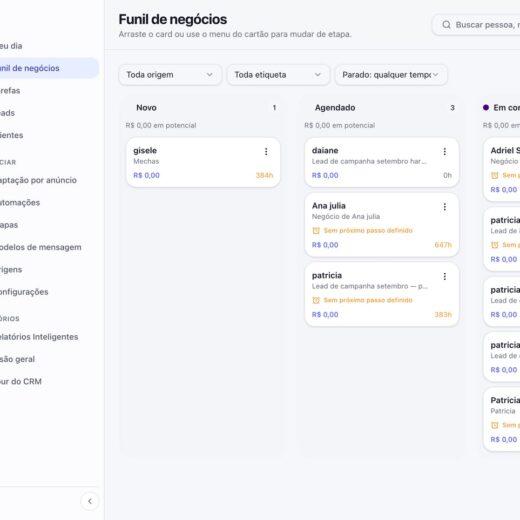
Task: Click Sem próximo passo definido on Ana julia
Action: click(368, 231)
